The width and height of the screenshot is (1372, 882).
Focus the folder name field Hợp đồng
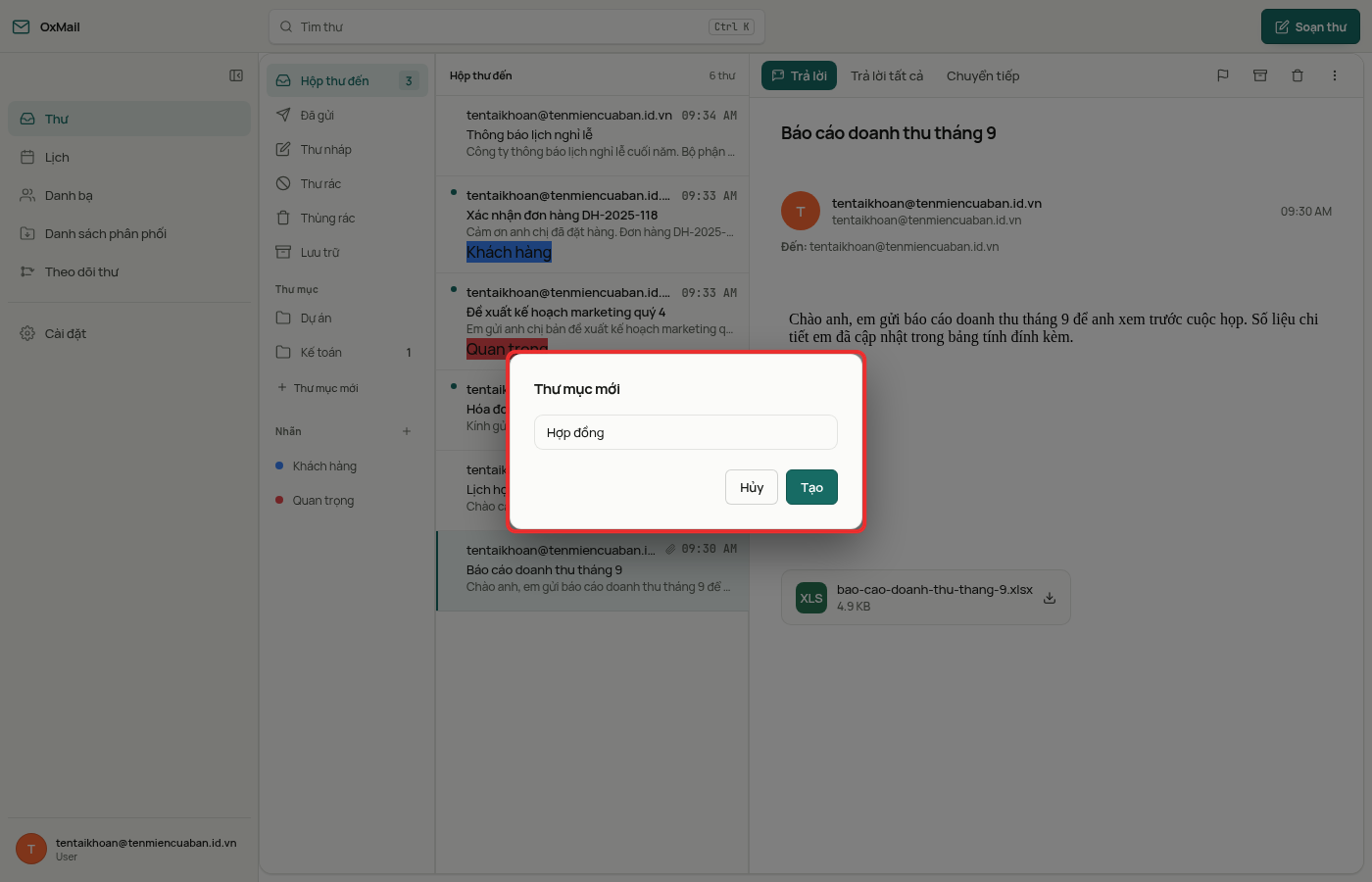686,432
